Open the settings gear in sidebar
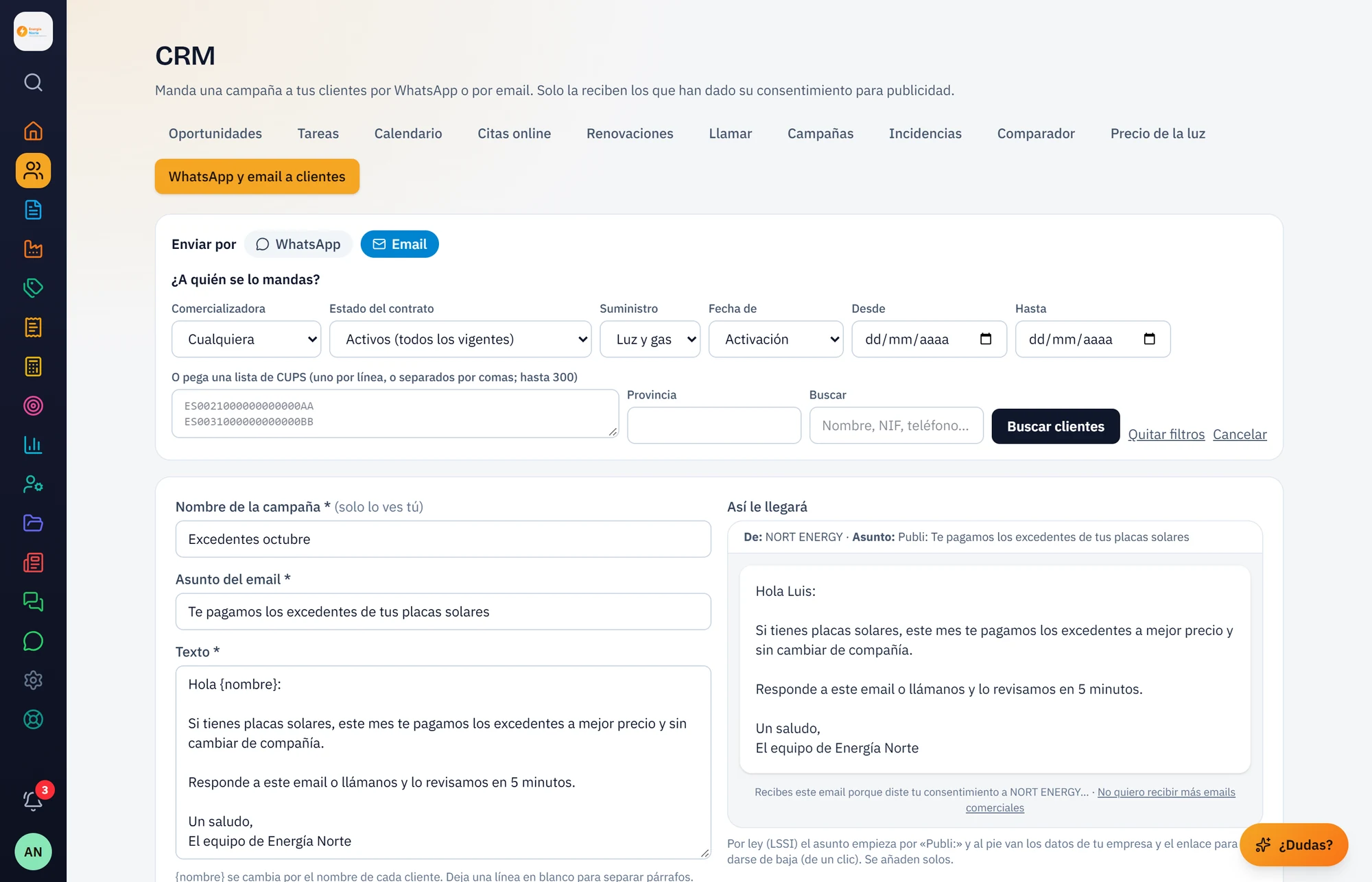 click(33, 680)
